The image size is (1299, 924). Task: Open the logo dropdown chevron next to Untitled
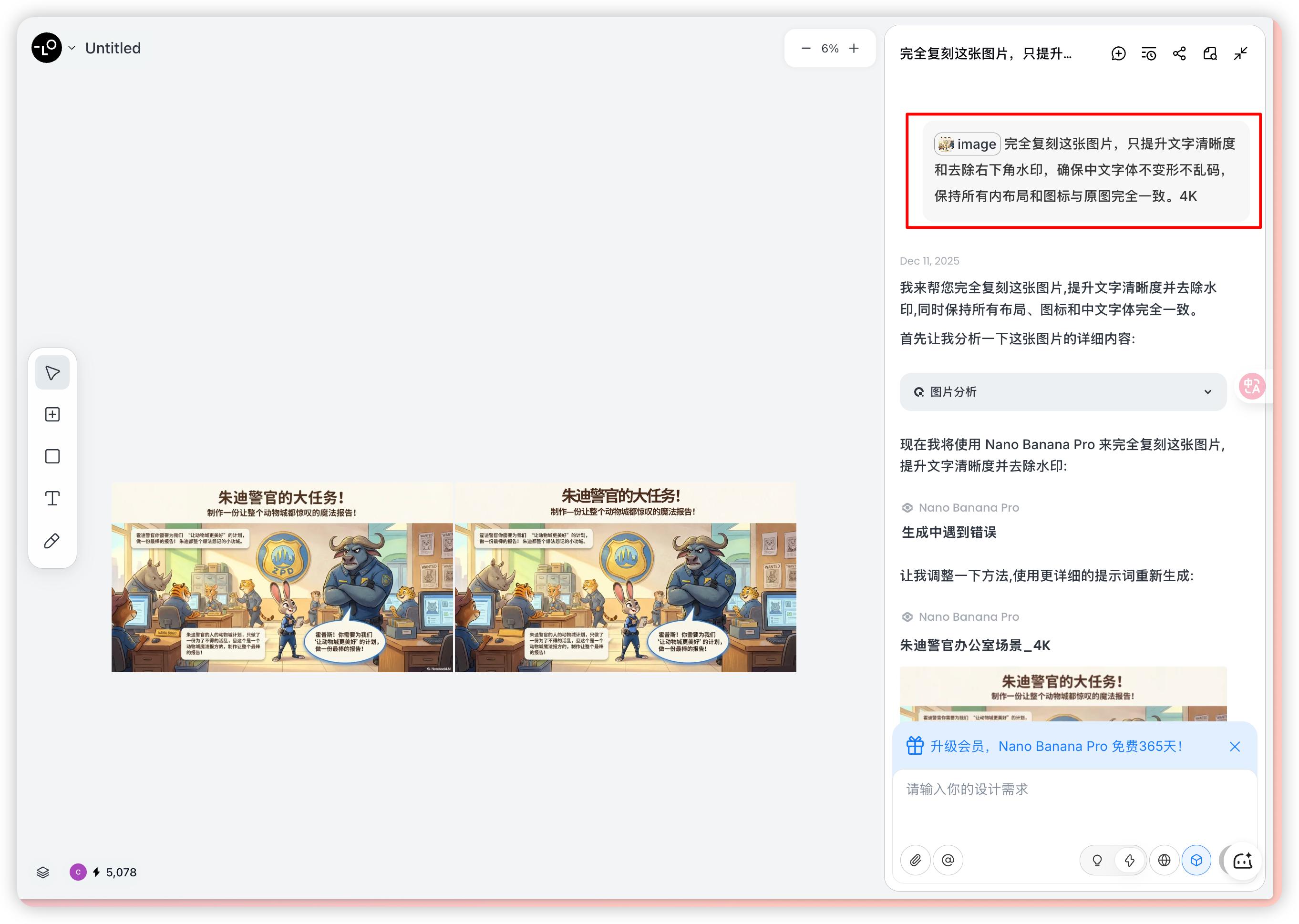pos(72,48)
